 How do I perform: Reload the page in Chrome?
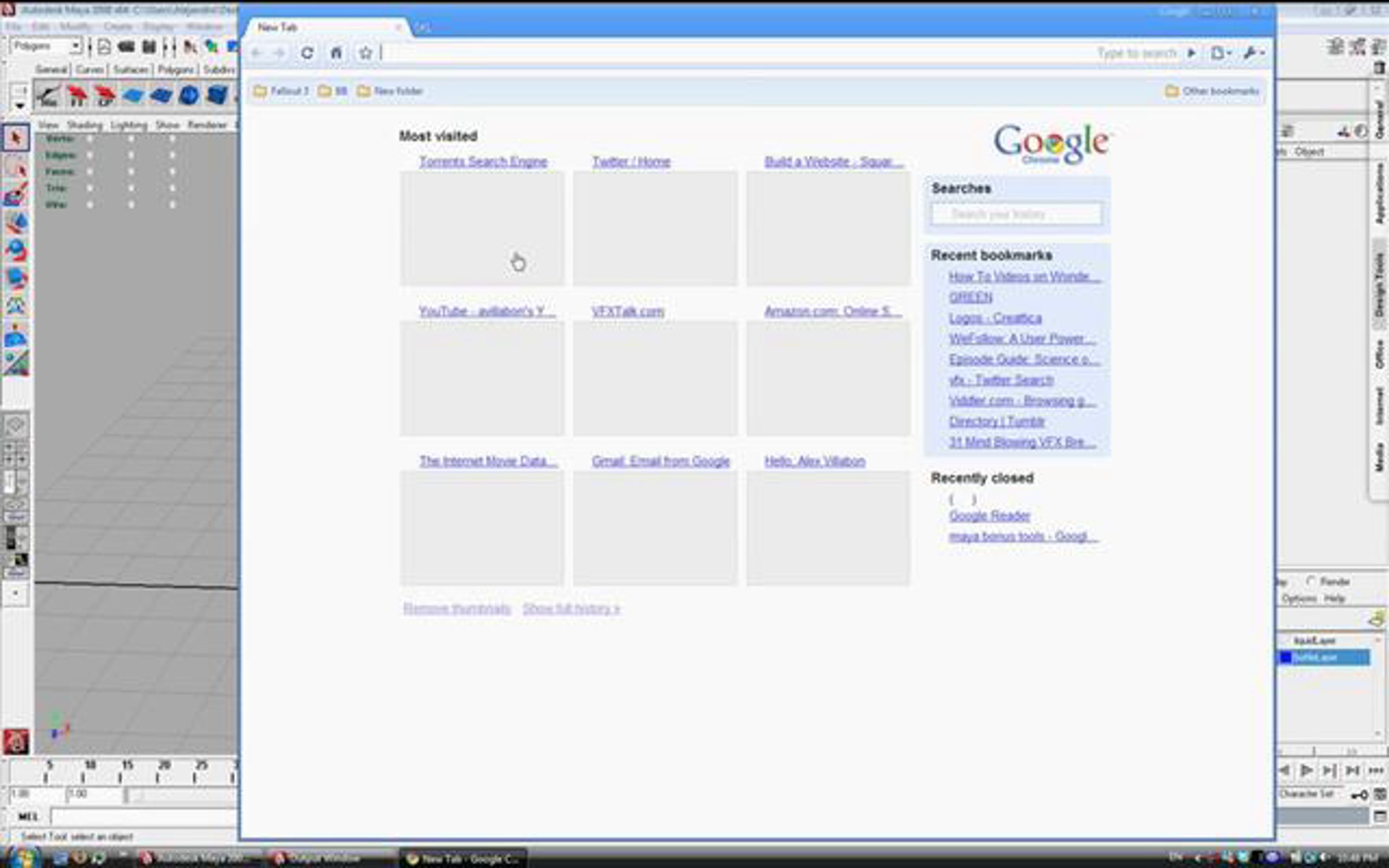click(307, 53)
